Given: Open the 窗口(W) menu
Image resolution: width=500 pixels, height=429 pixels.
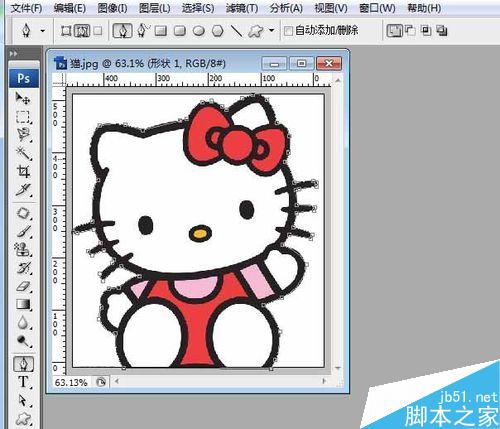Looking at the screenshot, I should [377, 8].
